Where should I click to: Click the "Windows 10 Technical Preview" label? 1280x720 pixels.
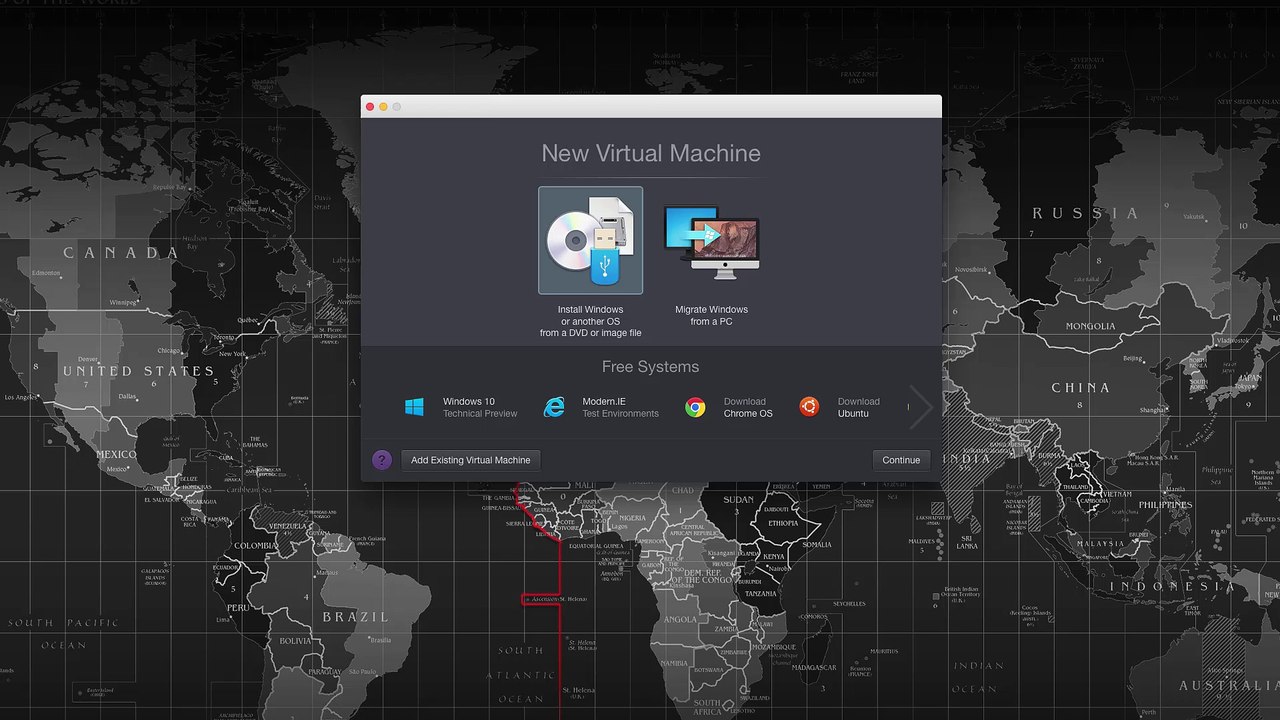tap(480, 407)
